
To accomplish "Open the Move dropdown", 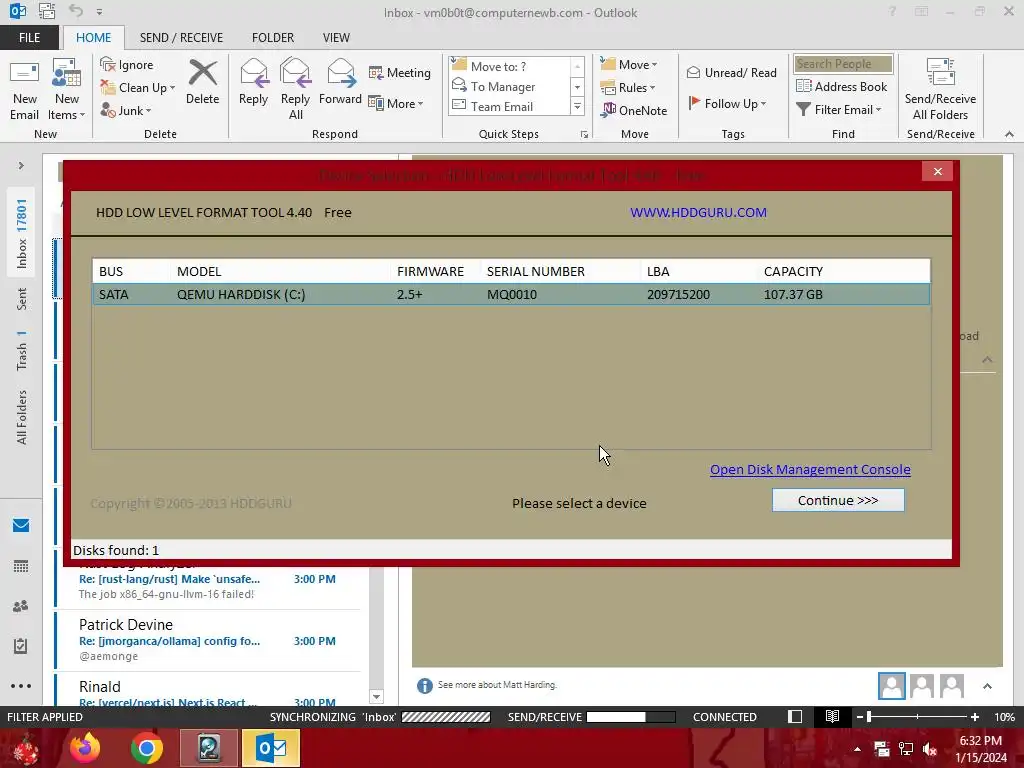I will (x=629, y=65).
